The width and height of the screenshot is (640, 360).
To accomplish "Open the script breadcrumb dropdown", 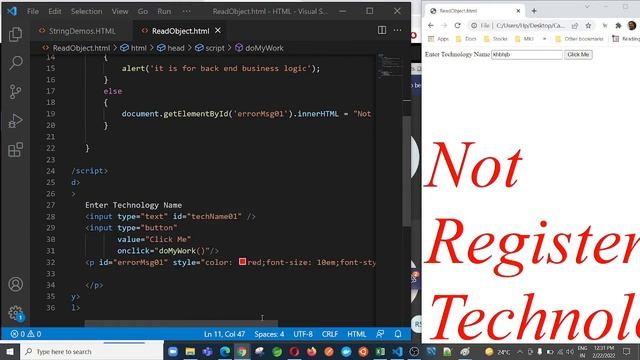I will point(210,48).
